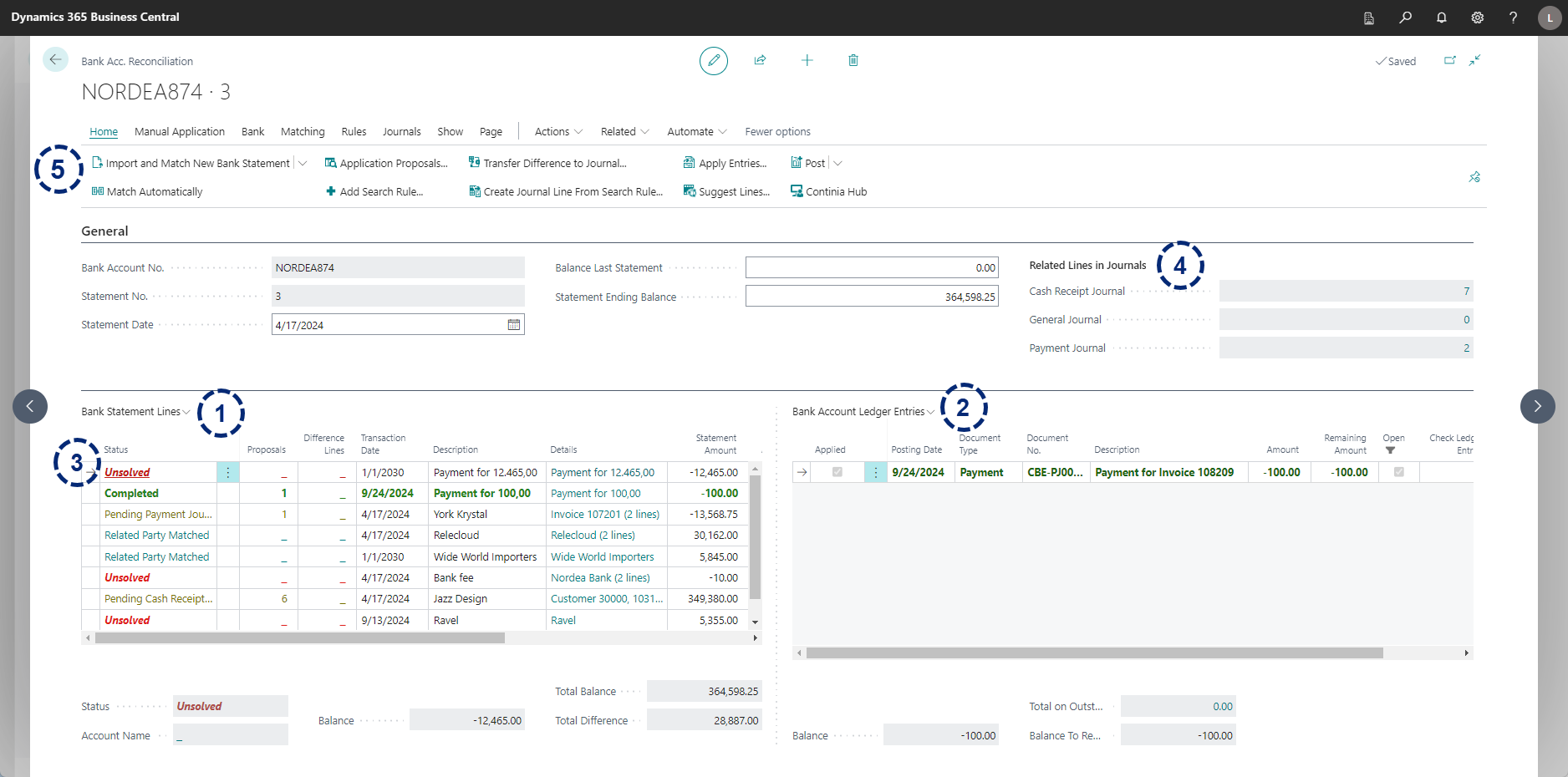Open Payment Journal count 2
The height and width of the screenshot is (777, 1568).
click(x=1346, y=348)
